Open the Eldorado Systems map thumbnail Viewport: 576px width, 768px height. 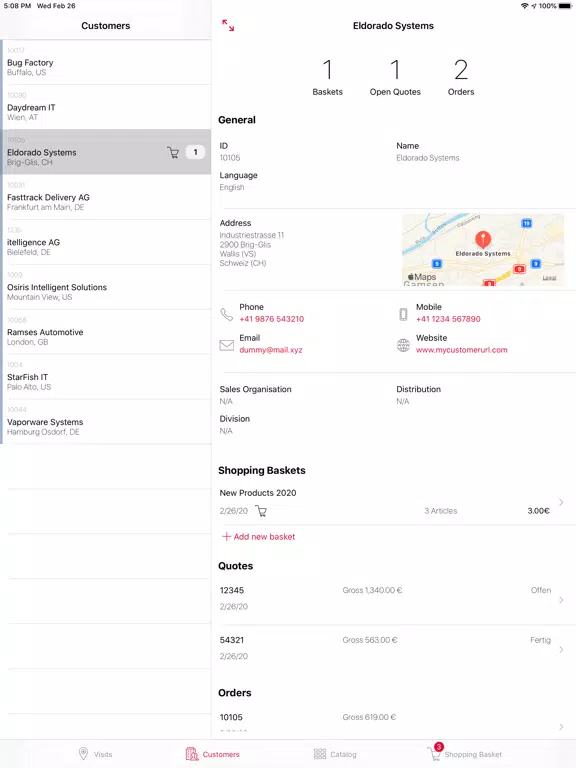(x=483, y=249)
